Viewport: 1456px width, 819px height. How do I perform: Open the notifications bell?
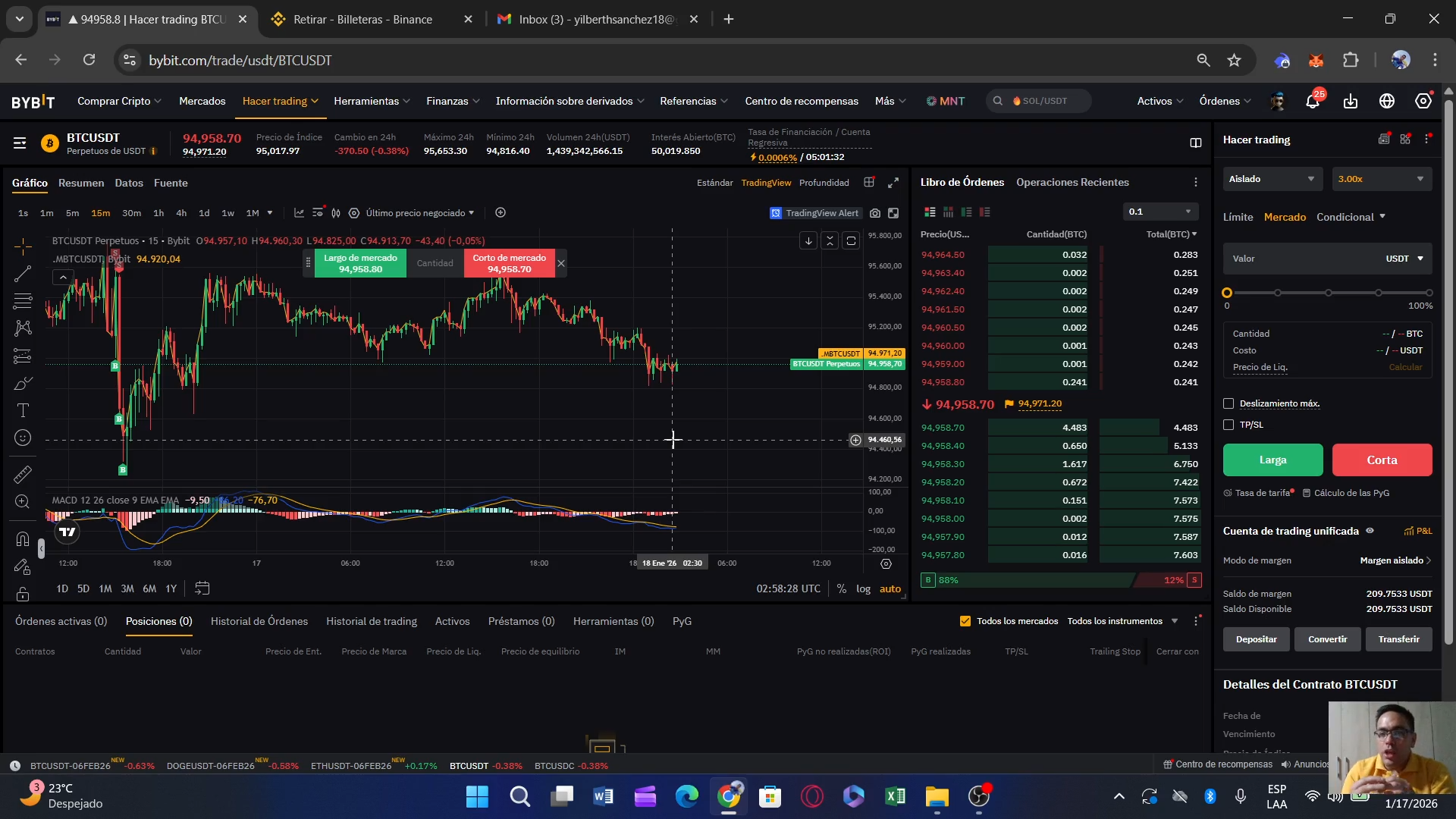(1313, 101)
